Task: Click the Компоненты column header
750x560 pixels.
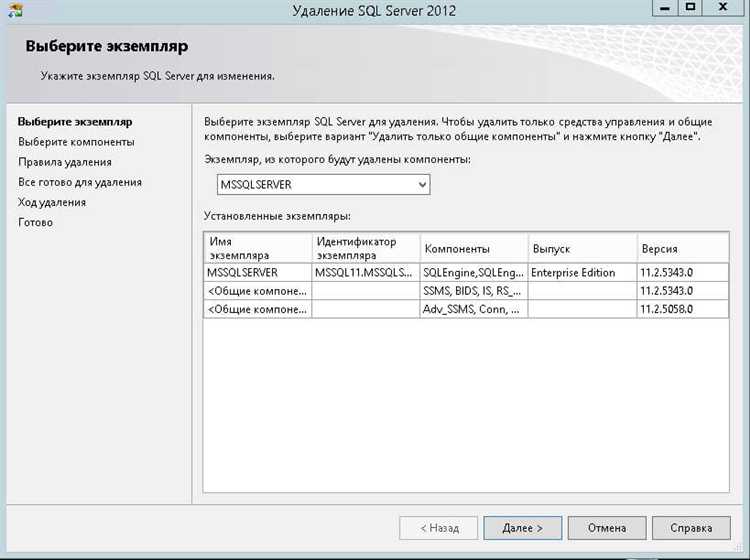Action: (474, 248)
